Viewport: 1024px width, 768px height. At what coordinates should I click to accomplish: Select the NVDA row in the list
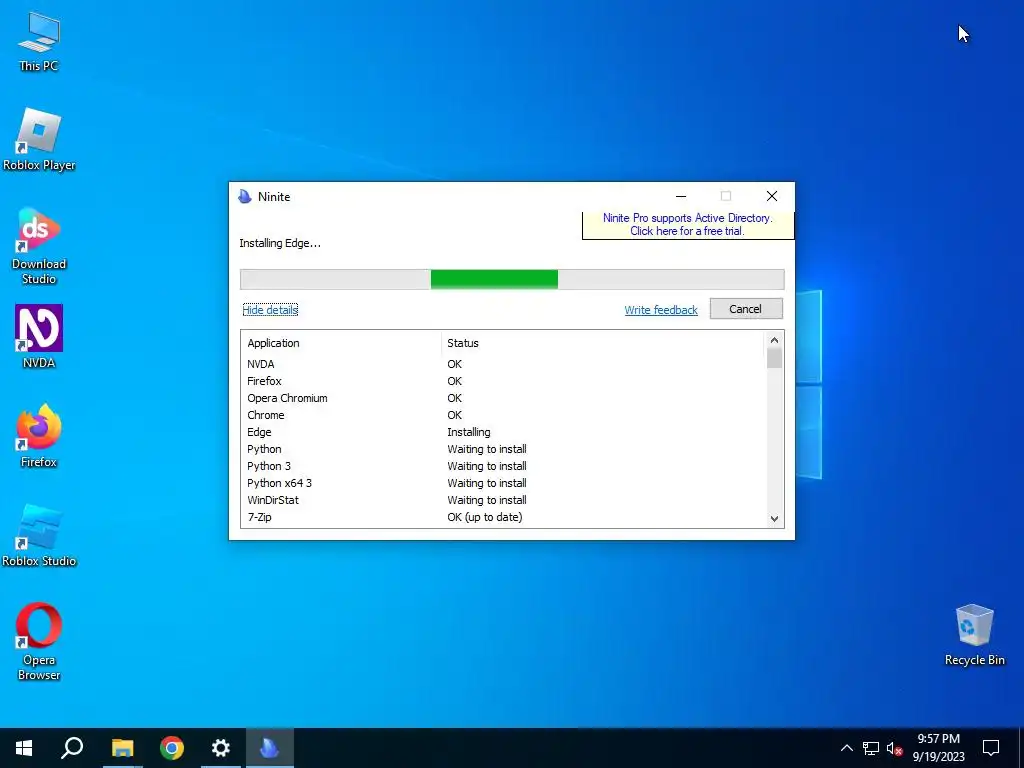(x=503, y=364)
